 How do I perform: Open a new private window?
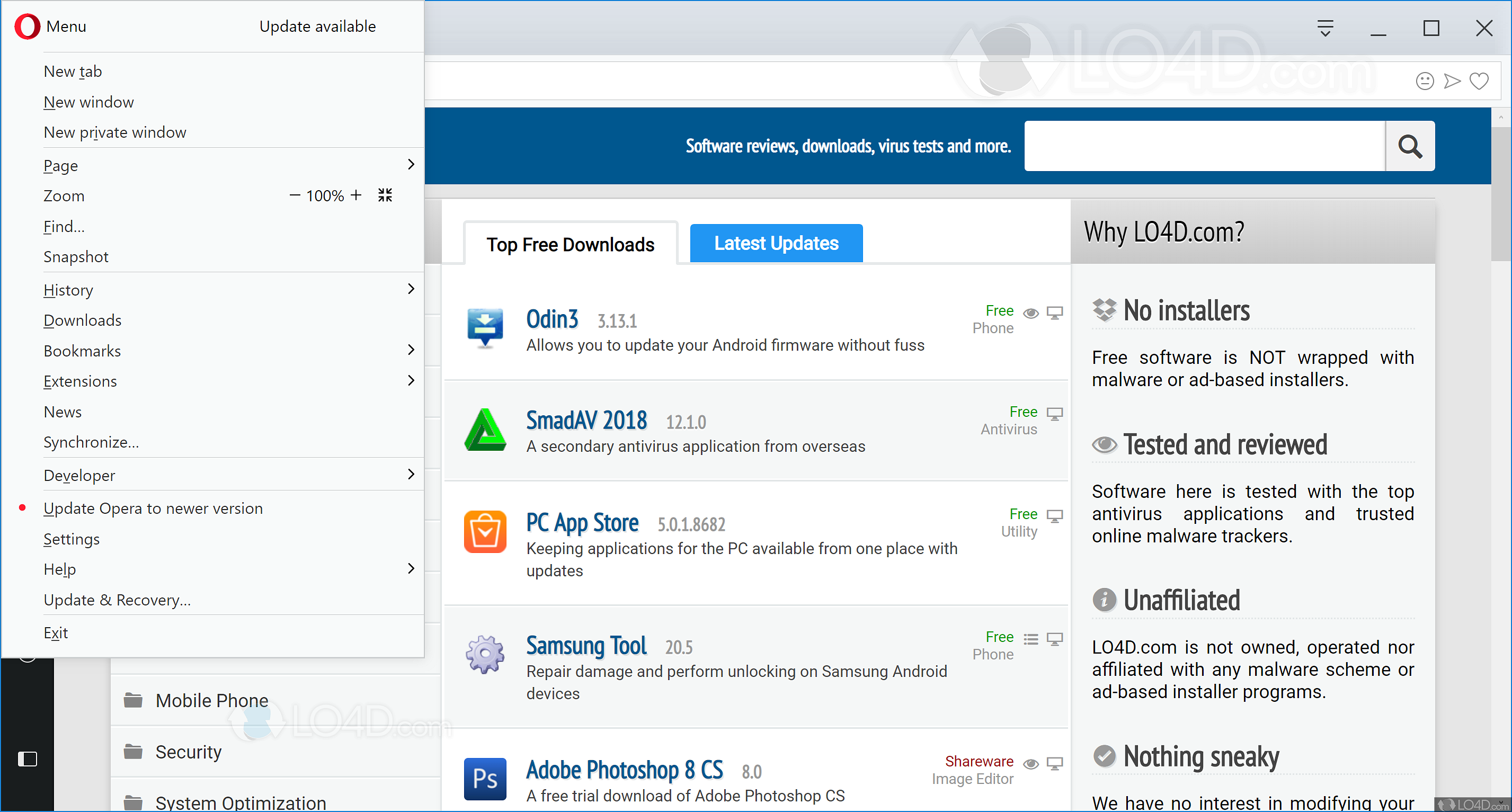point(114,132)
